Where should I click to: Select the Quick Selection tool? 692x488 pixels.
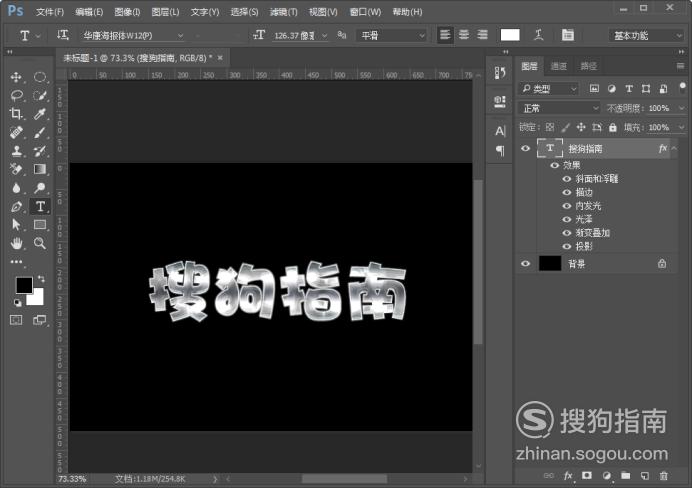click(40, 95)
